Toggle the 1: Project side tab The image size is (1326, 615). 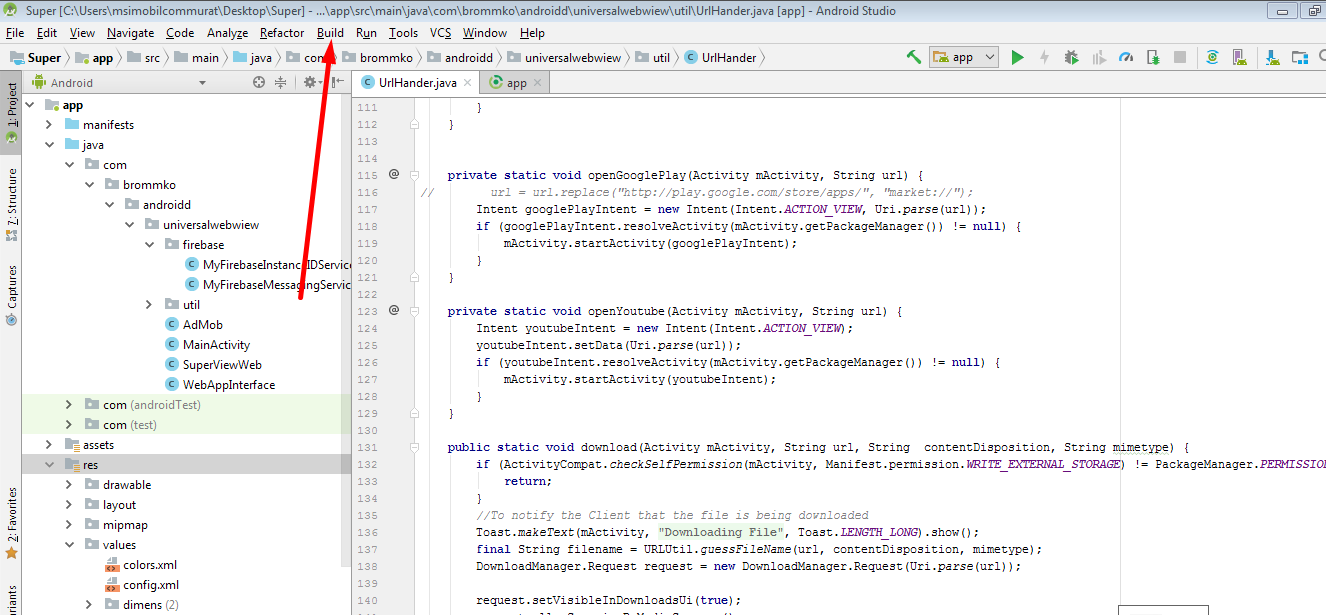click(x=11, y=113)
